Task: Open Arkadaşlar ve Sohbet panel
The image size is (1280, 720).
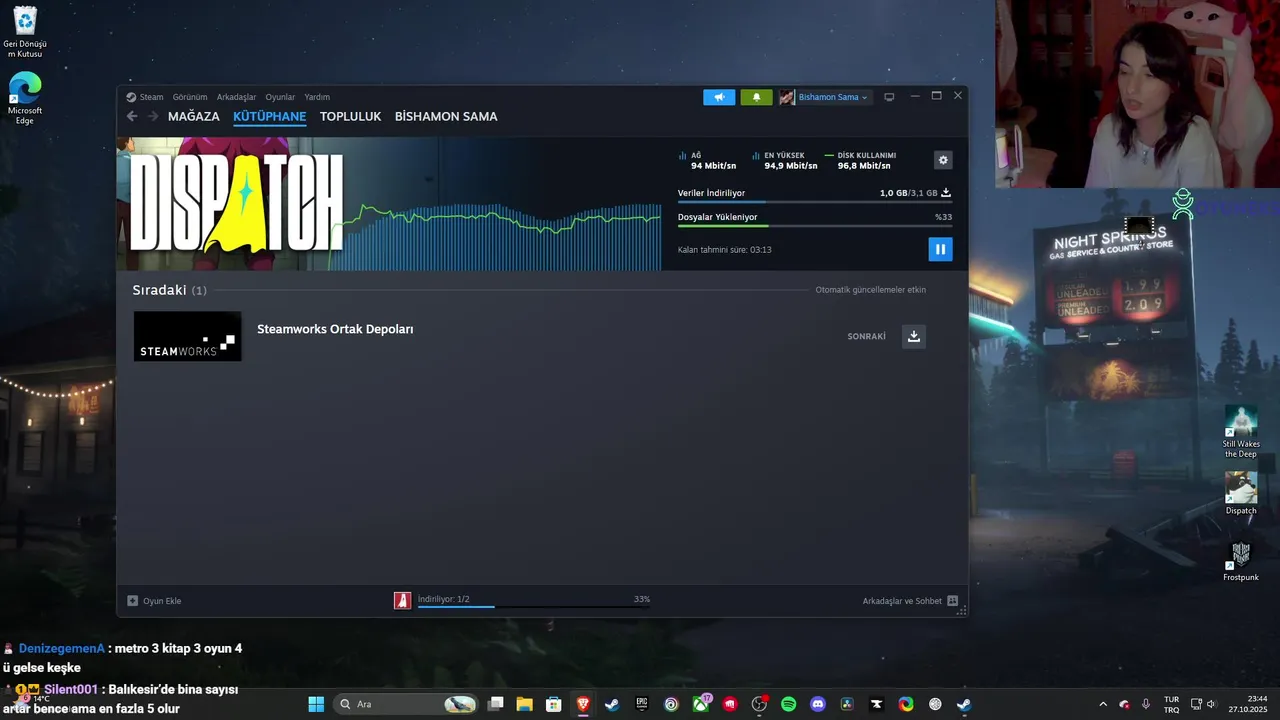Action: 910,601
